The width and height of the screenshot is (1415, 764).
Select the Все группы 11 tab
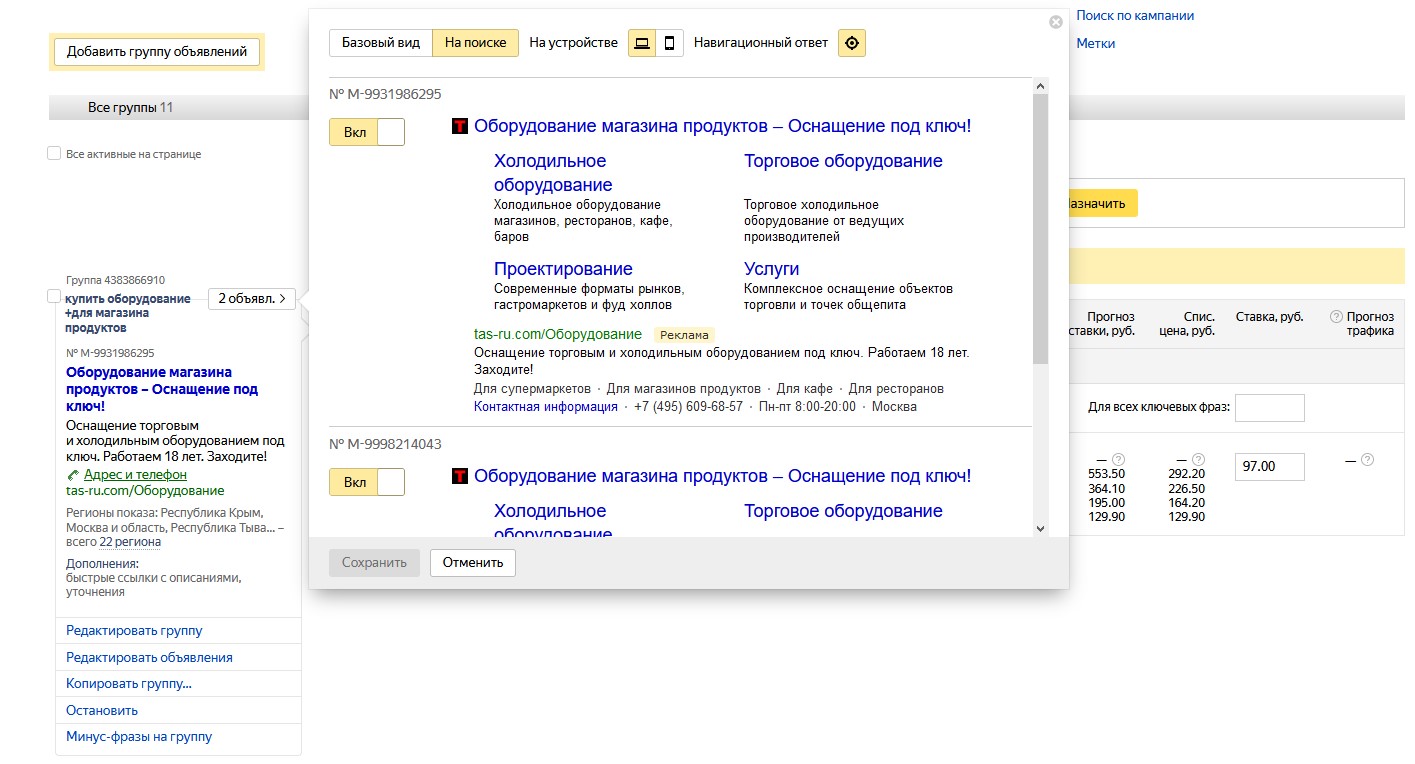click(131, 107)
